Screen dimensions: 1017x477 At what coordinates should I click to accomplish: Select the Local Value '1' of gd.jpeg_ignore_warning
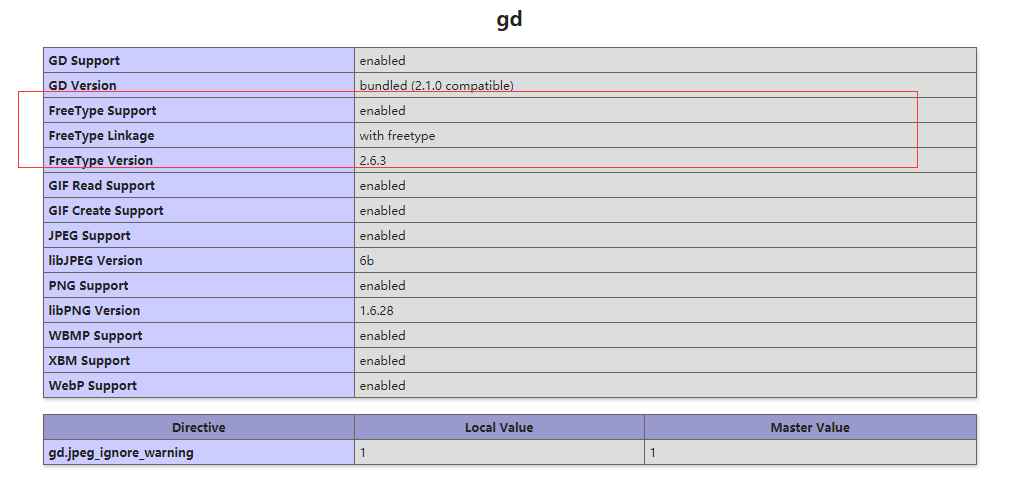(x=363, y=452)
